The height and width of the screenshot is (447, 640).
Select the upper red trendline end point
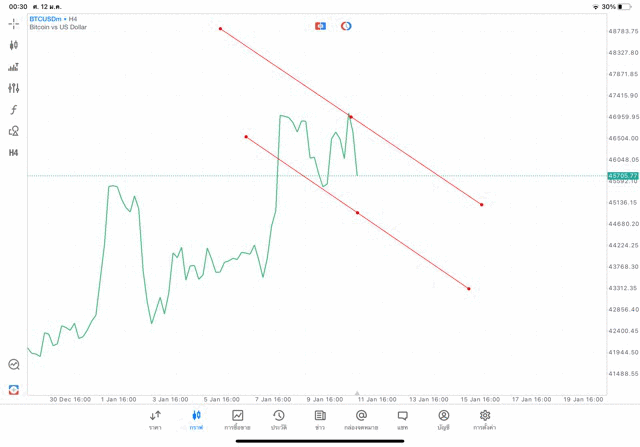tap(482, 205)
